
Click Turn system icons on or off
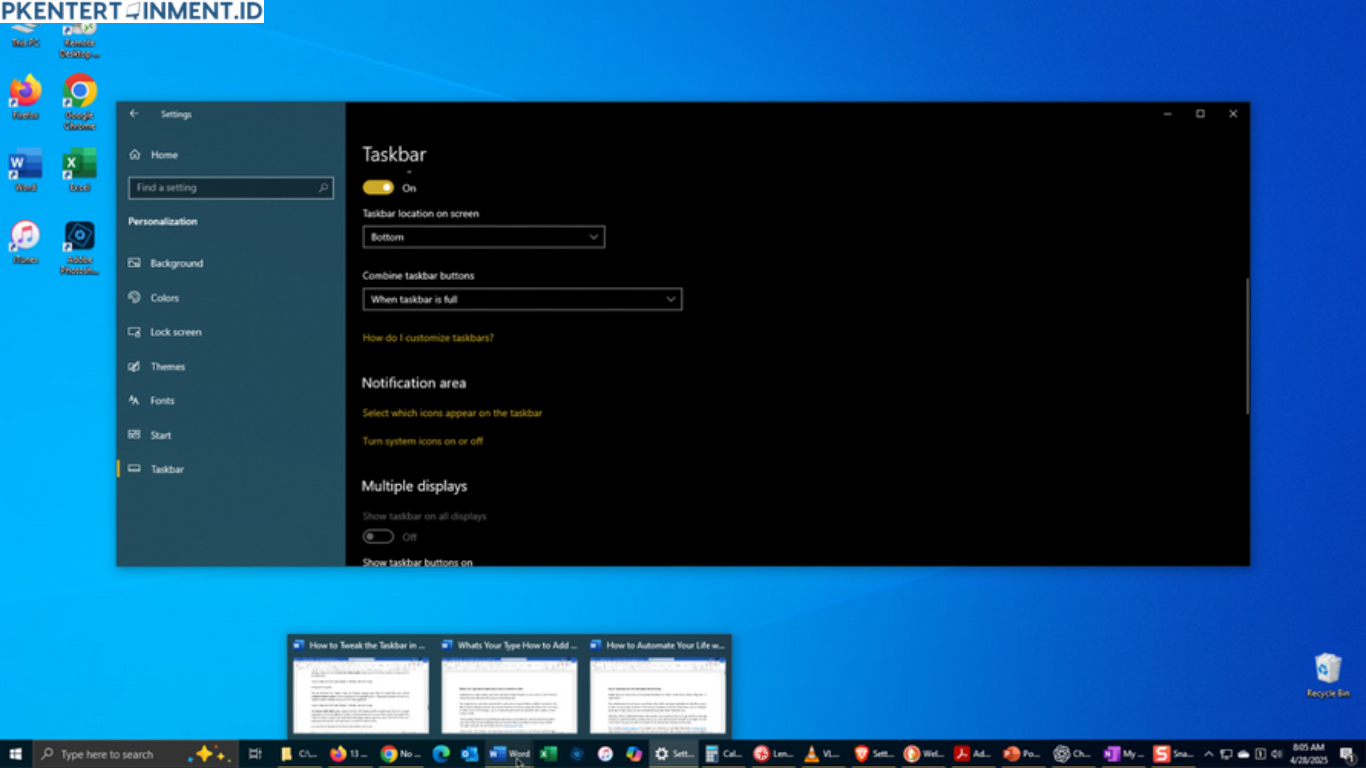click(x=422, y=440)
